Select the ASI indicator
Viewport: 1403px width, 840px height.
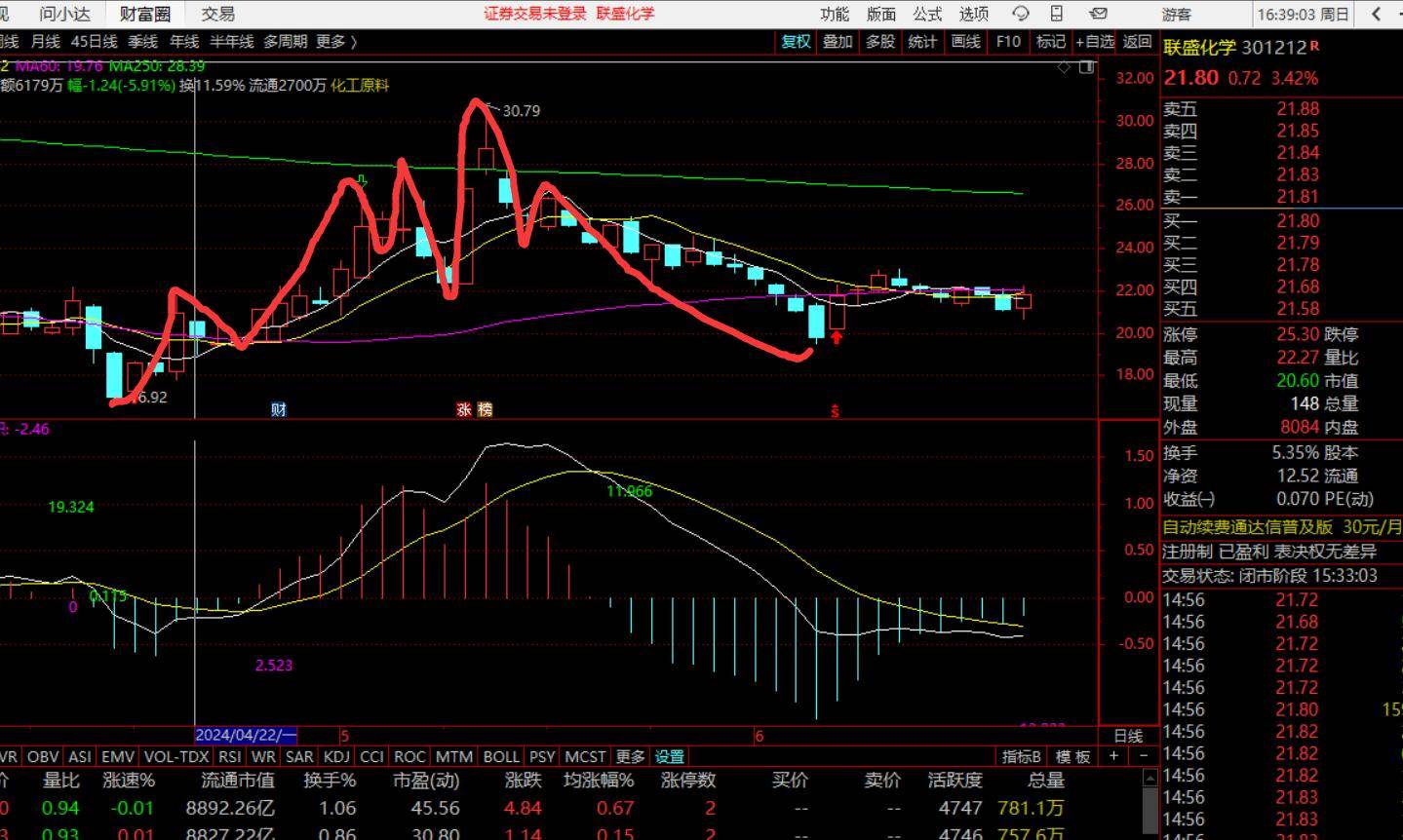coord(80,756)
